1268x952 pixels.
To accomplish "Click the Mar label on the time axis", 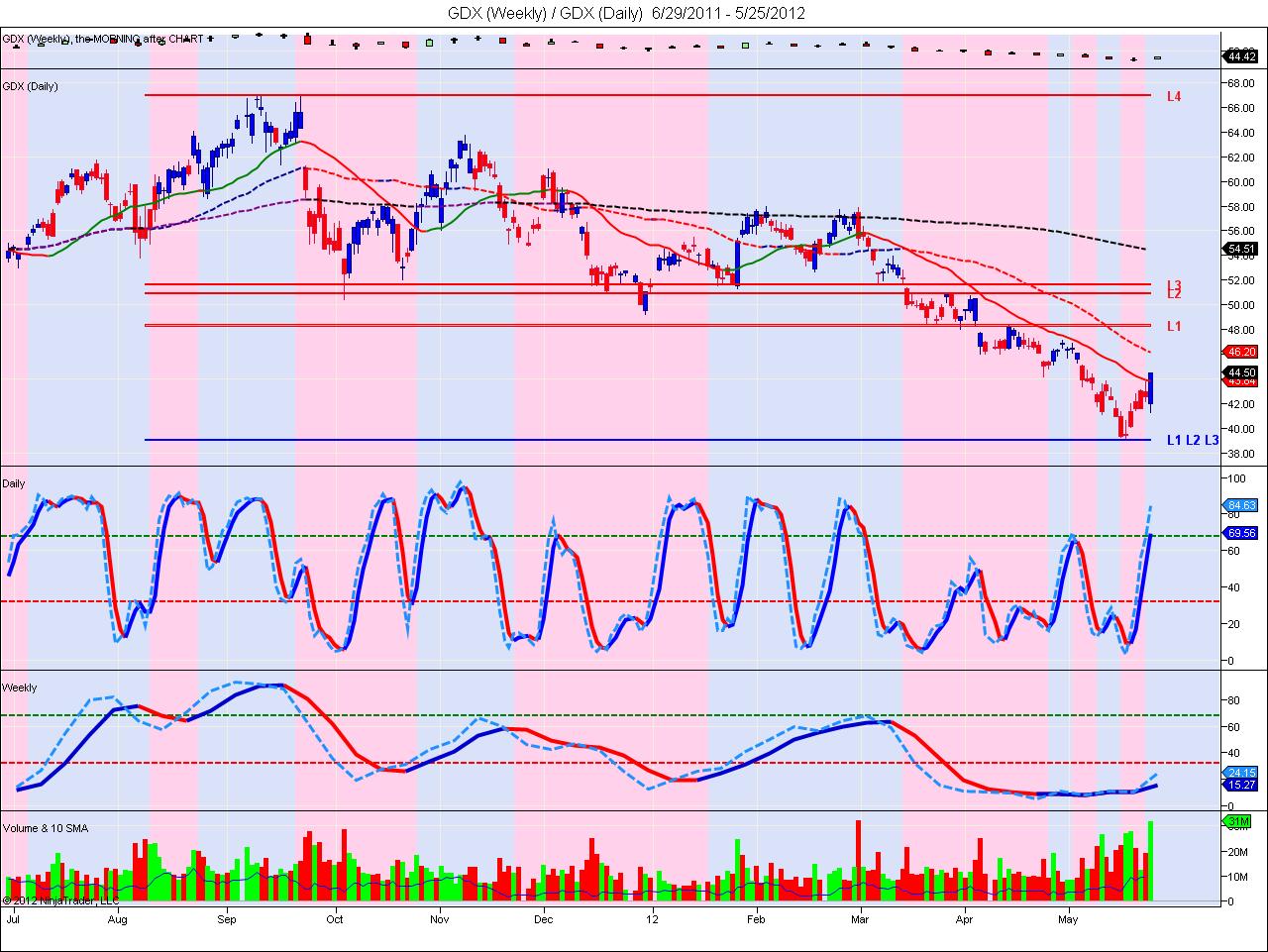I will pos(859,918).
